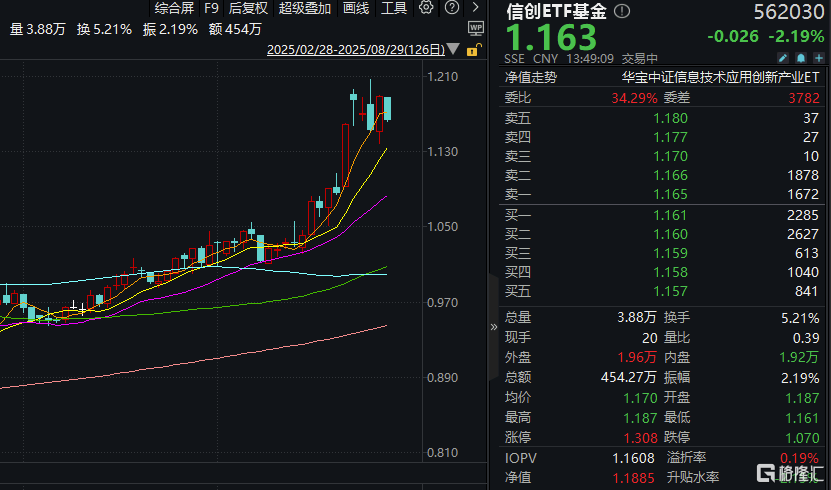831x490 pixels.
Task: Select the 卖五 price 1.180
Action: 670,118
